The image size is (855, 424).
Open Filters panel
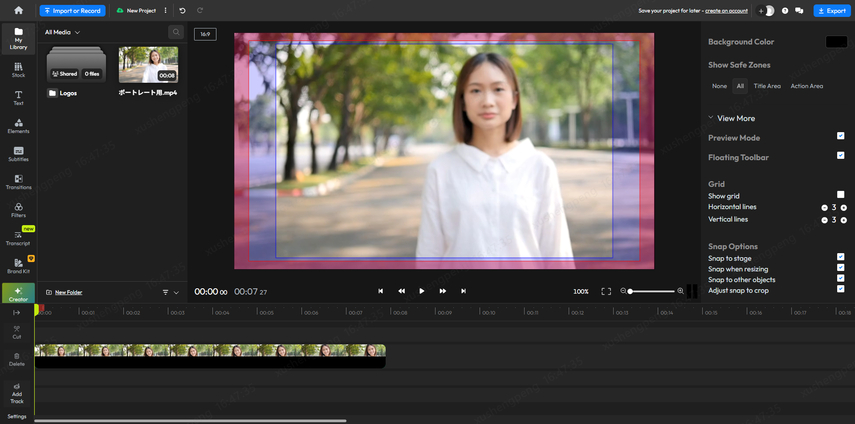pos(19,210)
